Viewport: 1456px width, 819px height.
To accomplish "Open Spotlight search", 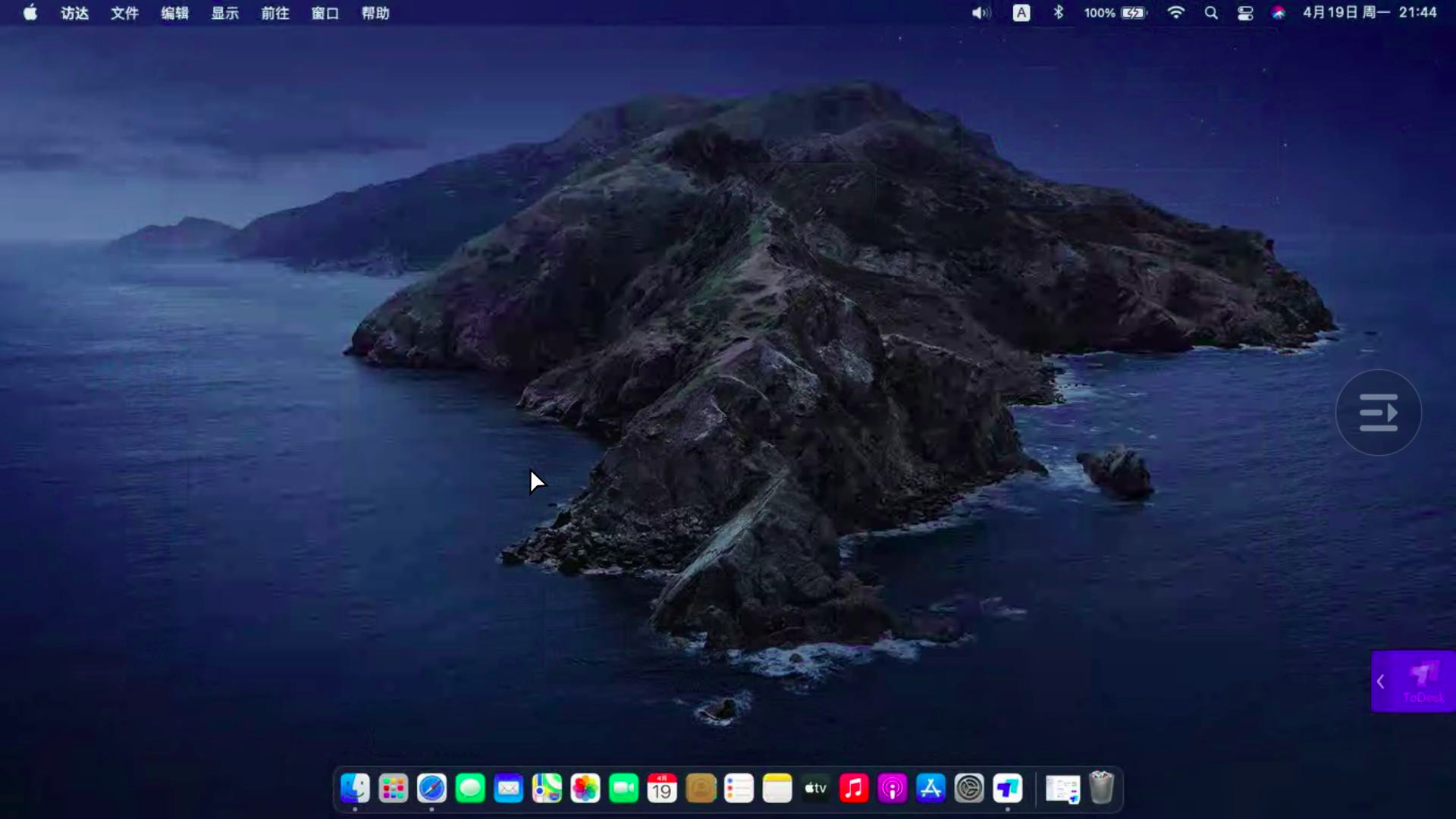I will (1211, 13).
